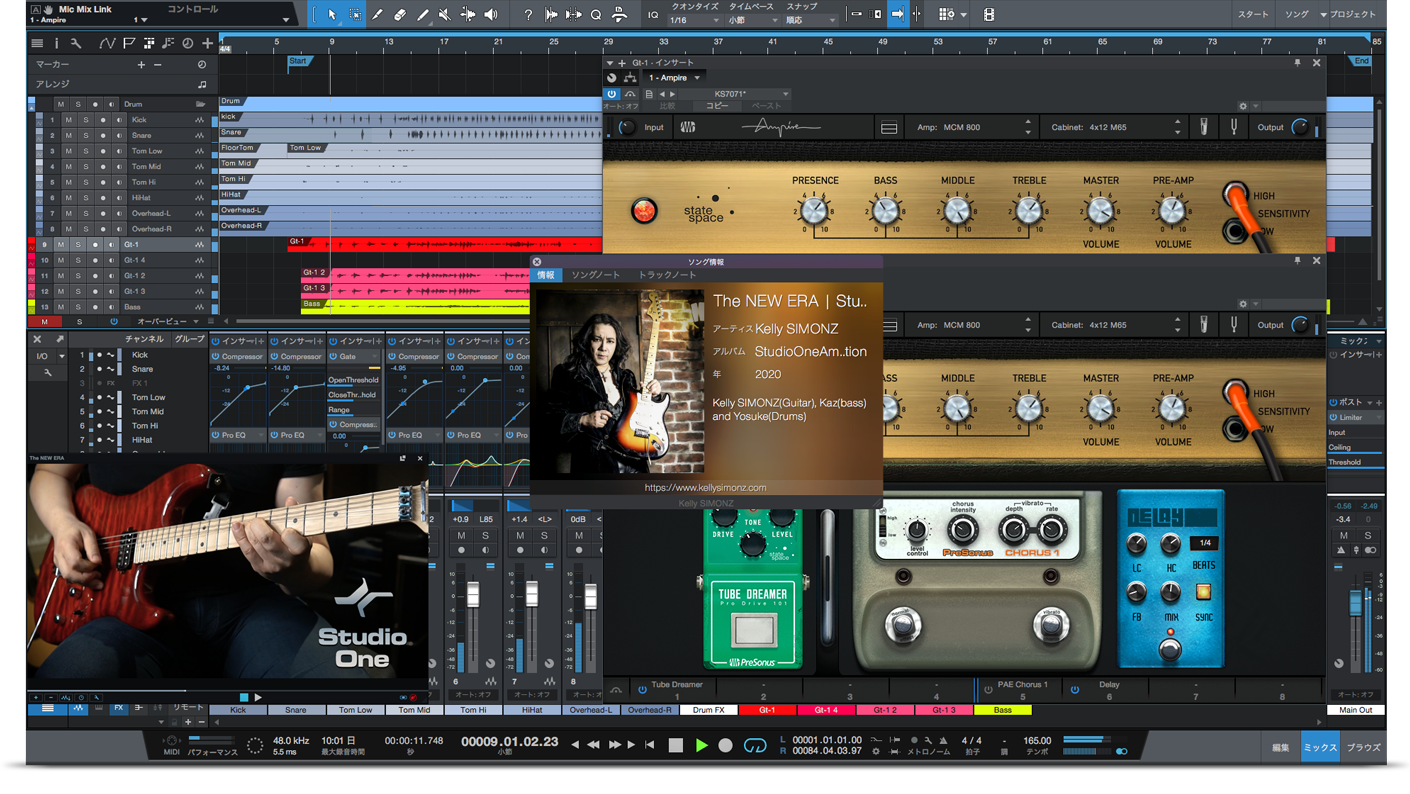Screen dimensions: 1410x794
Task: Click the green Play button in the transport
Action: tap(701, 745)
